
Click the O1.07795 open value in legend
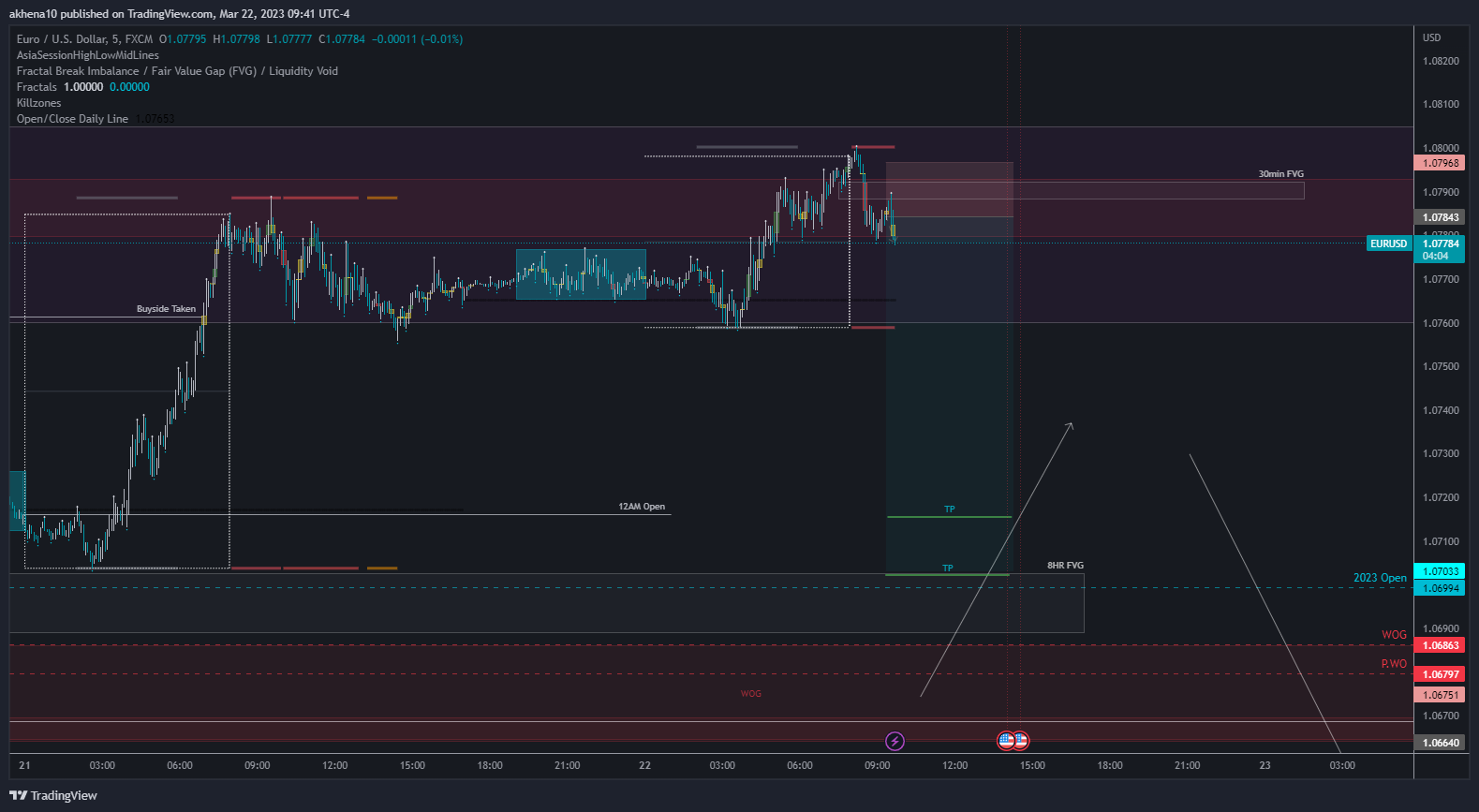pos(183,39)
